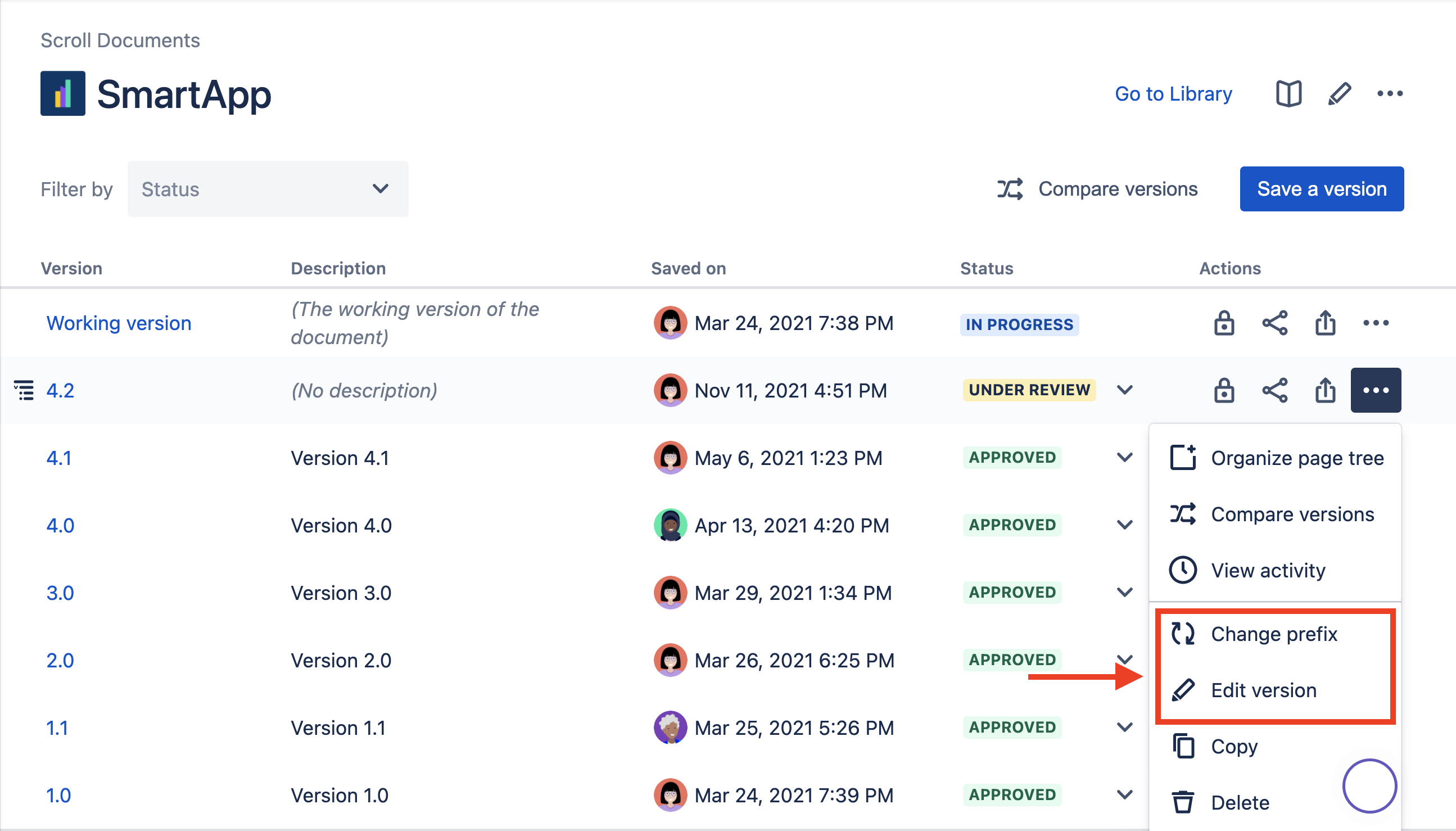Open the Go to Library link

point(1173,93)
